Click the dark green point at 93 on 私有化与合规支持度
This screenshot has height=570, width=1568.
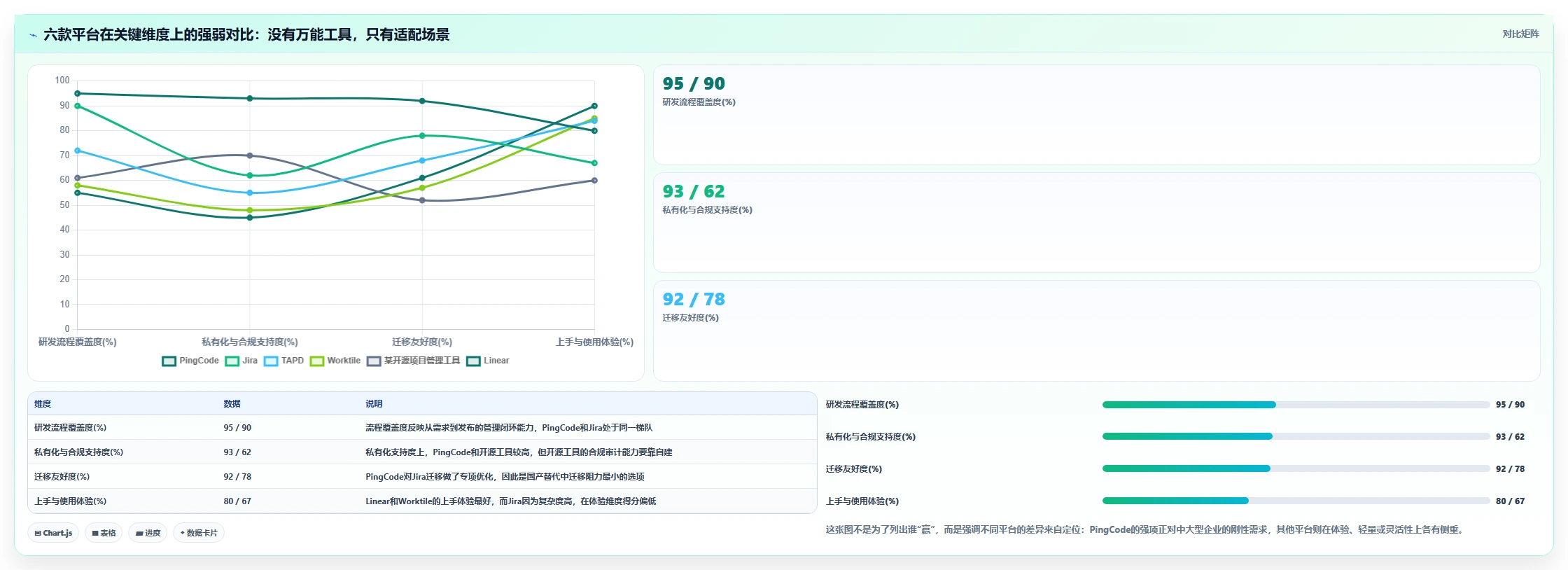pos(250,99)
